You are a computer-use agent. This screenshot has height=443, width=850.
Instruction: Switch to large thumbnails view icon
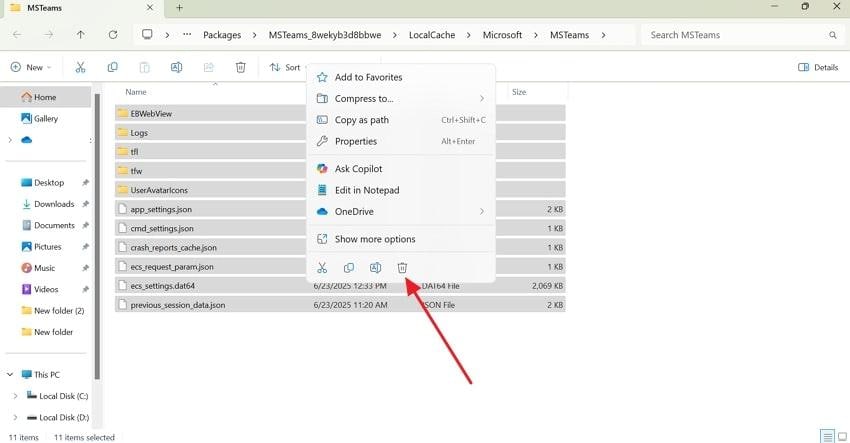point(842,436)
